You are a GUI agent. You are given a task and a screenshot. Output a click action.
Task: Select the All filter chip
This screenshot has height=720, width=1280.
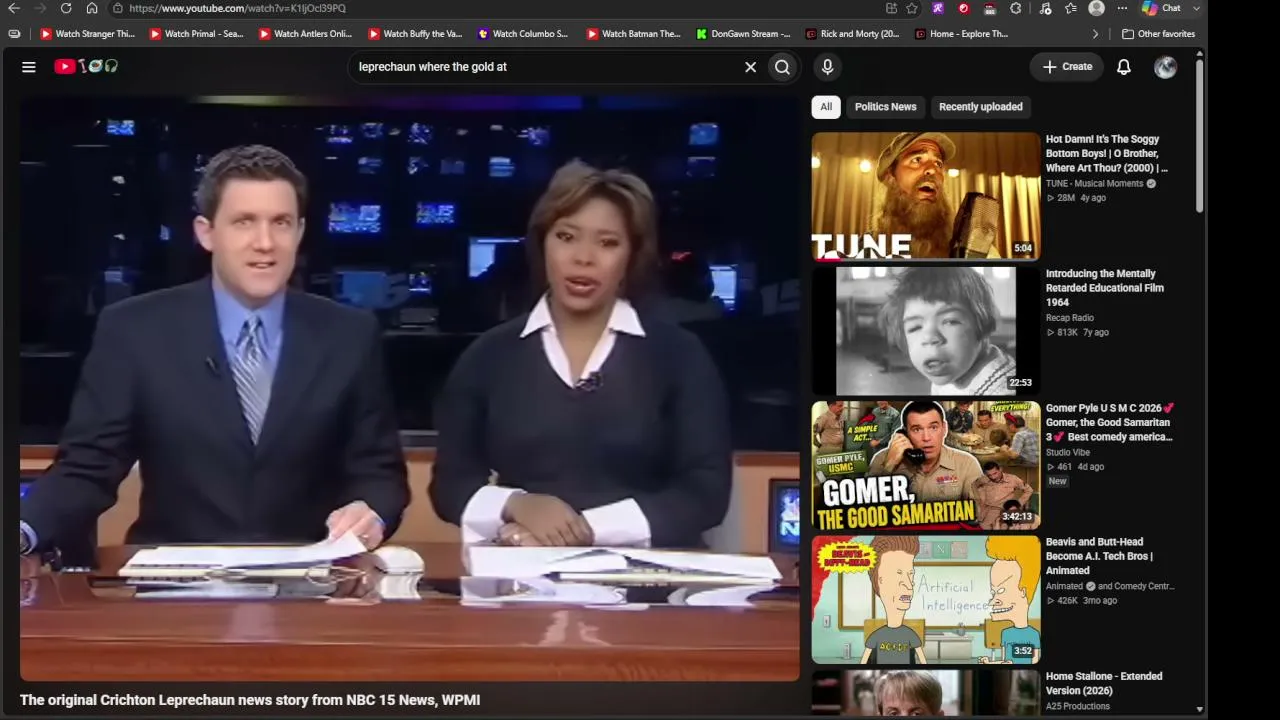(x=826, y=107)
